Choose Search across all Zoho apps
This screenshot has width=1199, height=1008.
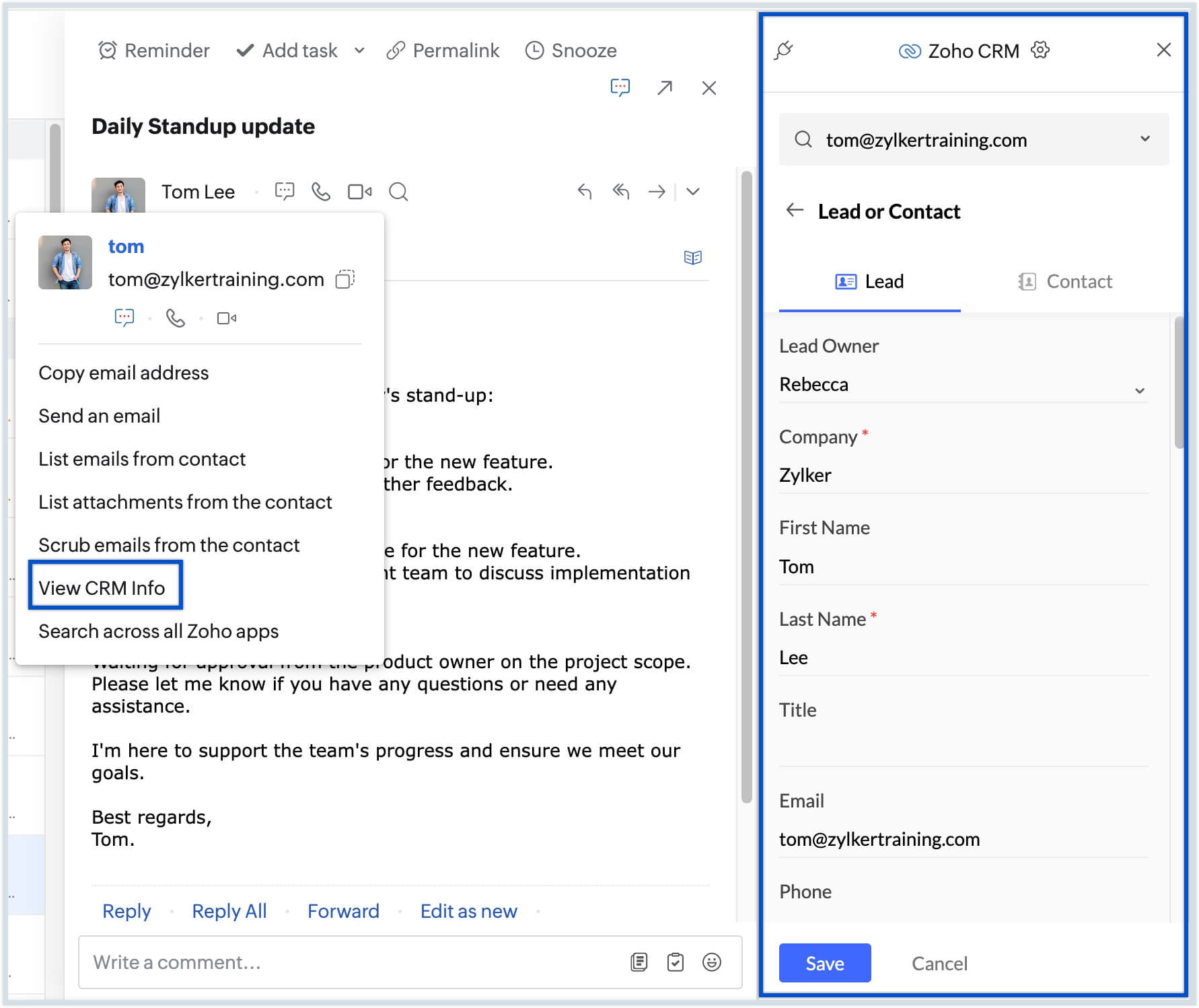click(159, 631)
